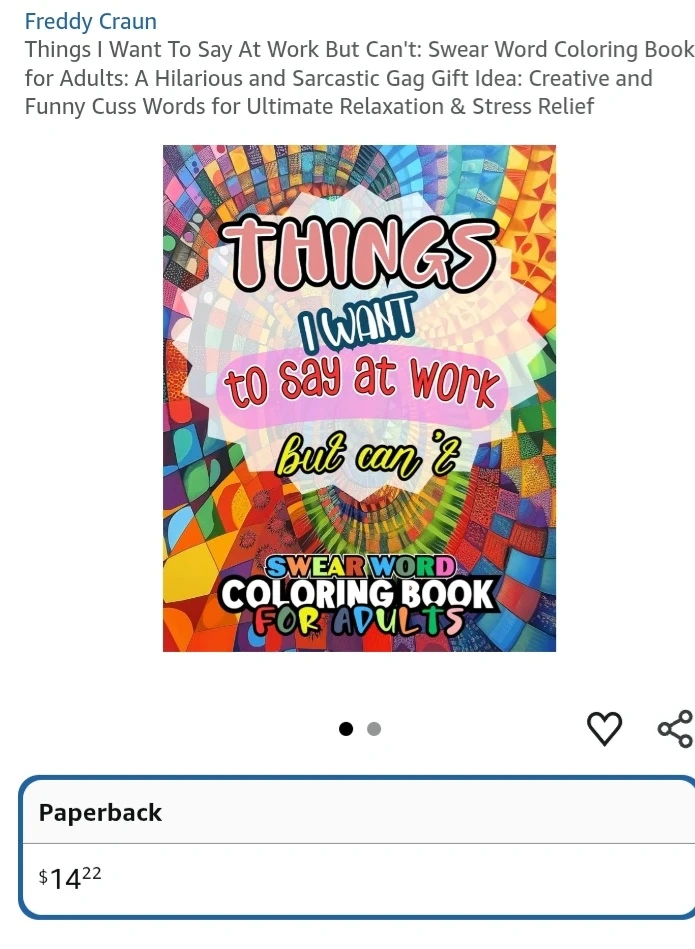Tap the share icon
Image resolution: width=695 pixels, height=949 pixels.
[x=676, y=729]
